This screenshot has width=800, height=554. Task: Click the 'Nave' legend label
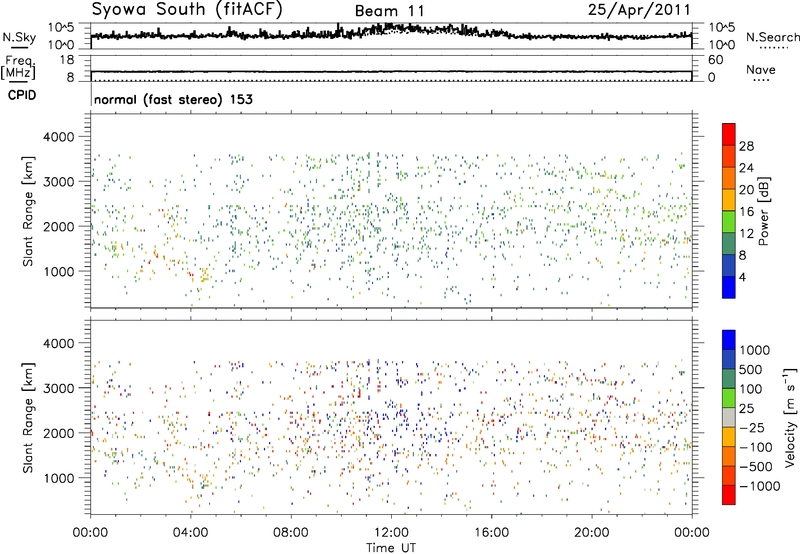(761, 69)
